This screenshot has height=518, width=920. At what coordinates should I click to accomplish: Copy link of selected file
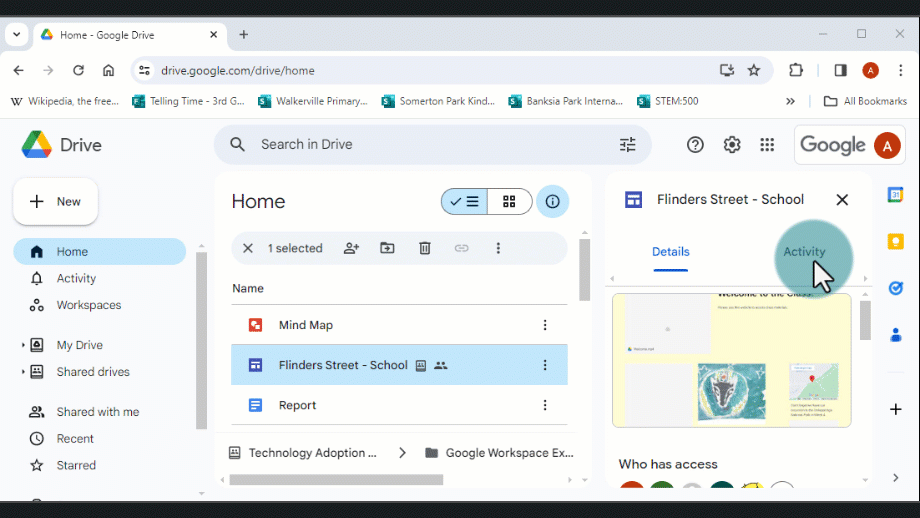(x=462, y=248)
